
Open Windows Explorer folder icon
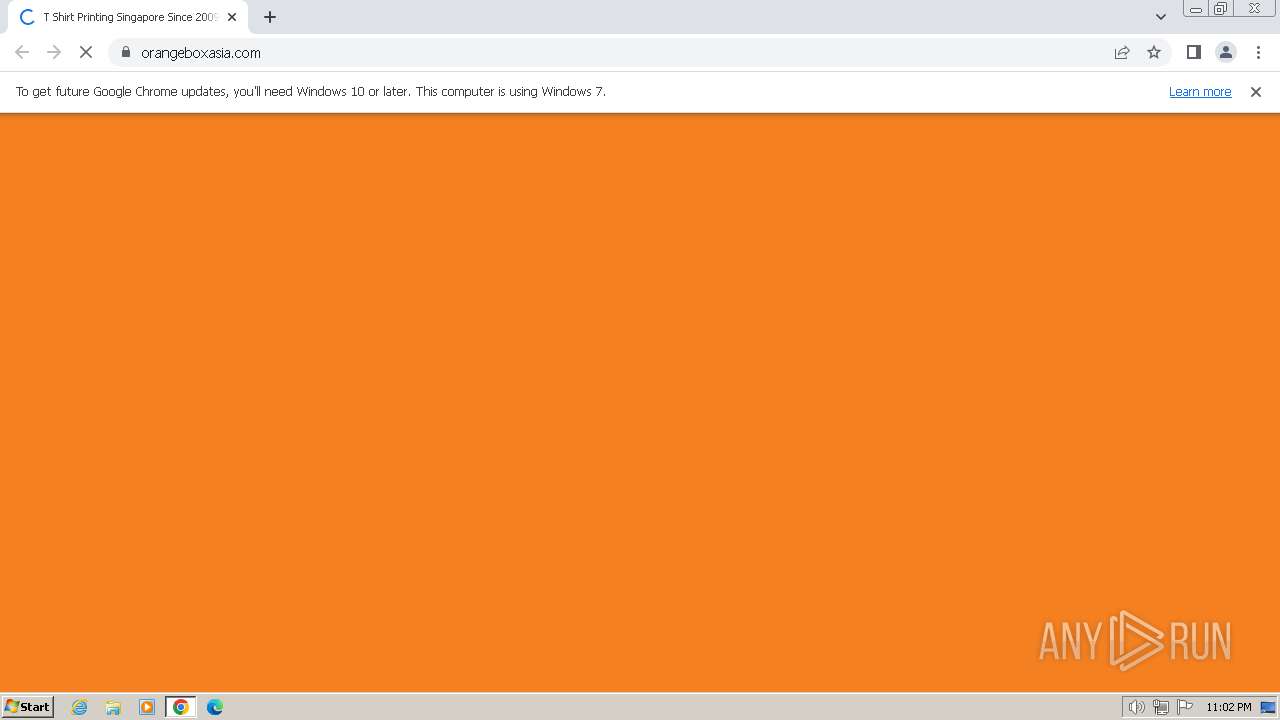[113, 707]
